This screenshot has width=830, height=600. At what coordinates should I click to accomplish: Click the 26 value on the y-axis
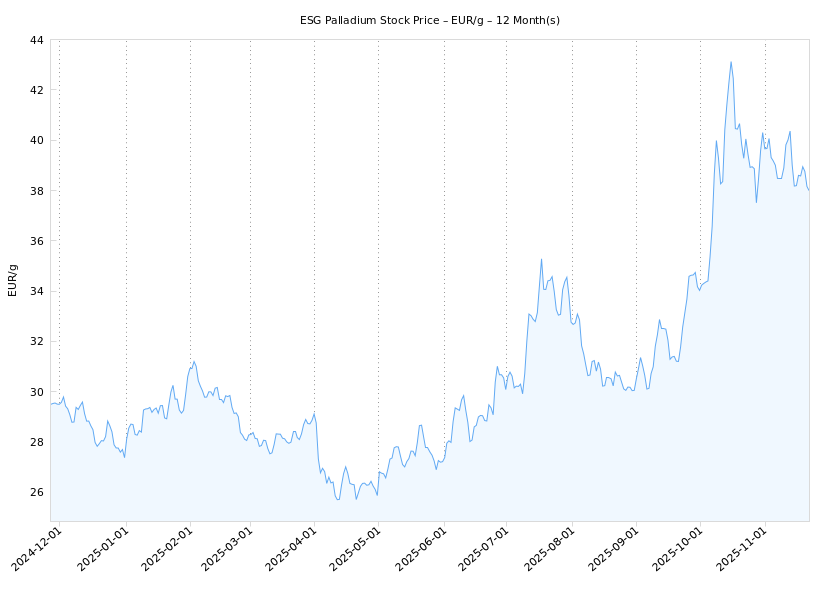pos(36,492)
